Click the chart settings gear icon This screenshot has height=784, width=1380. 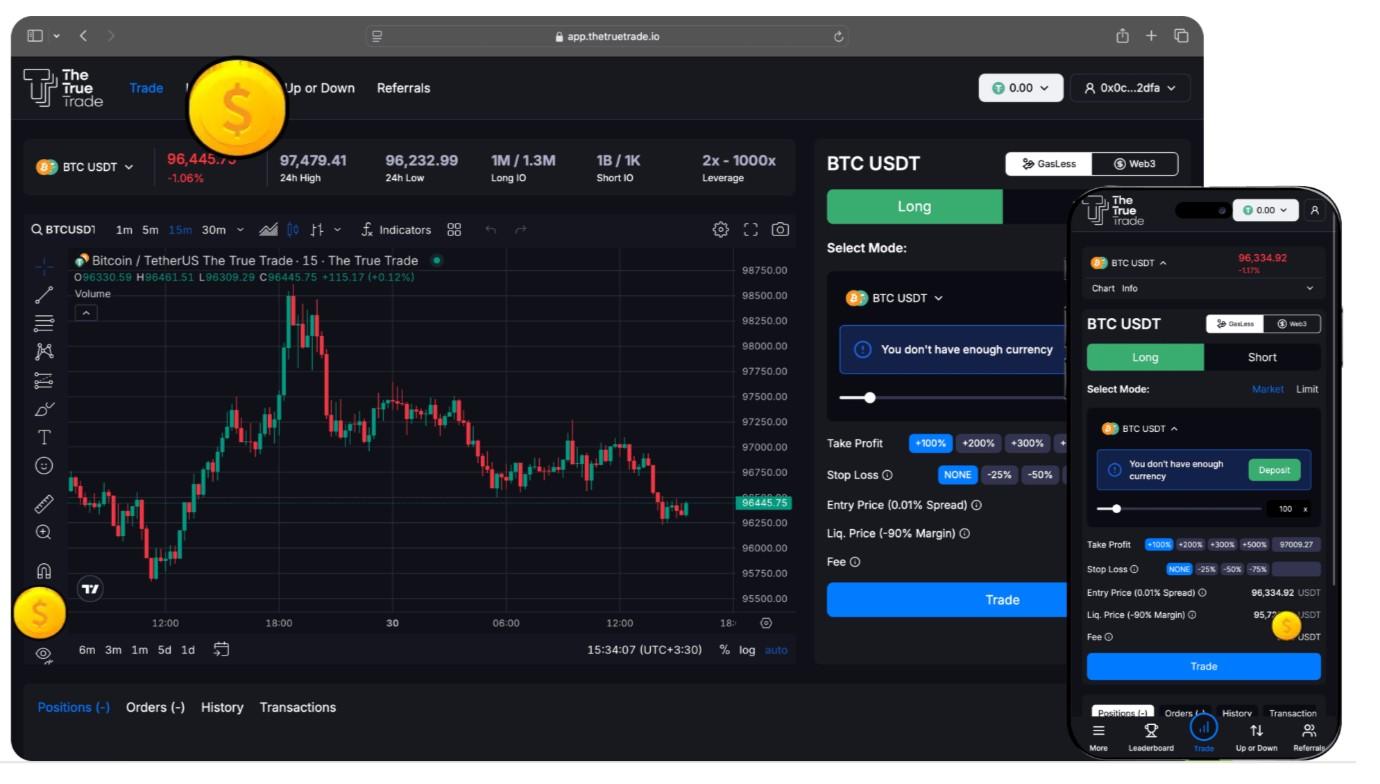[720, 230]
